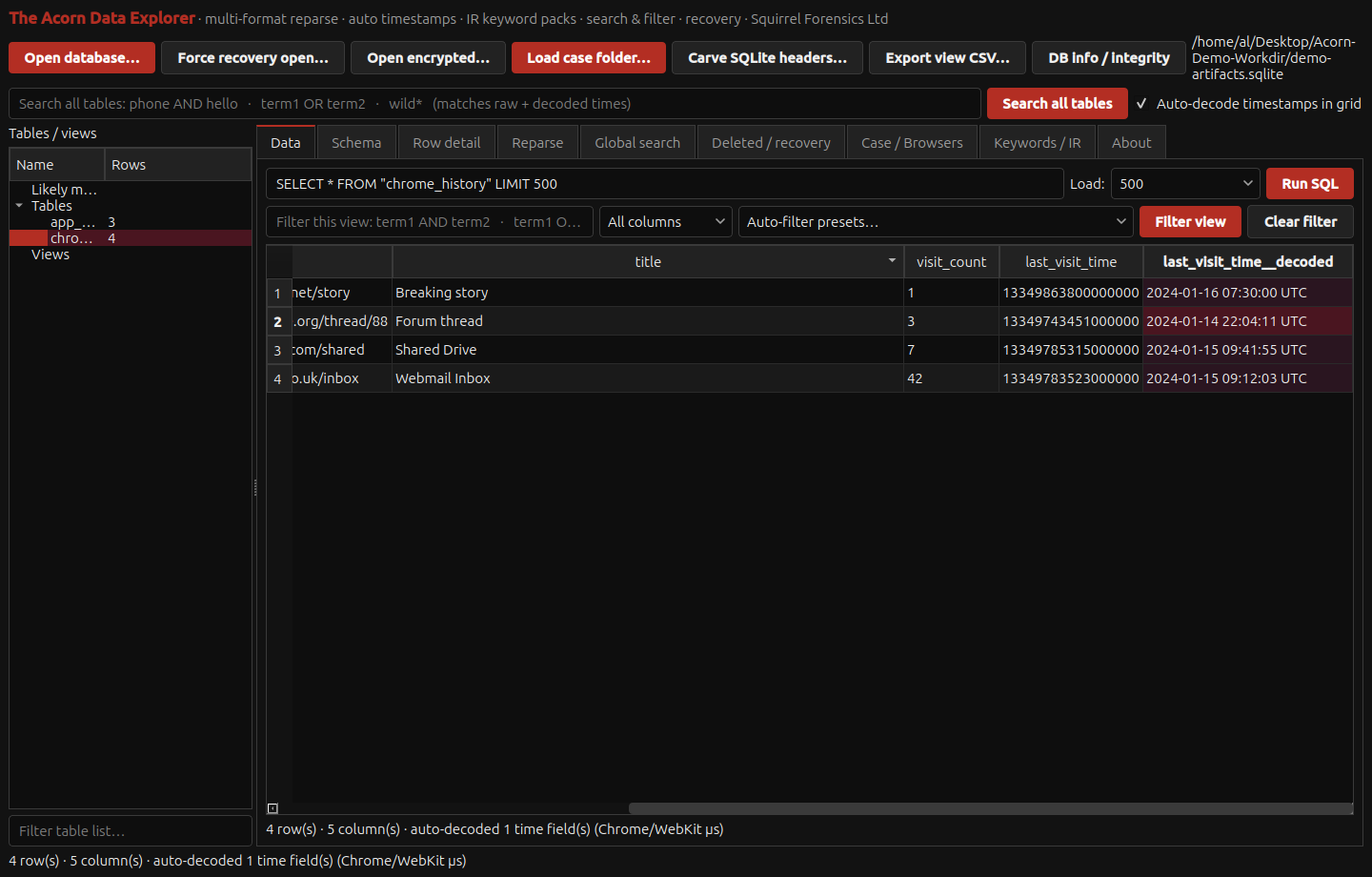Click decoded time 2024-01-15 09:41:55 UTC
The width and height of the screenshot is (1372, 877).
pyautogui.click(x=1247, y=350)
